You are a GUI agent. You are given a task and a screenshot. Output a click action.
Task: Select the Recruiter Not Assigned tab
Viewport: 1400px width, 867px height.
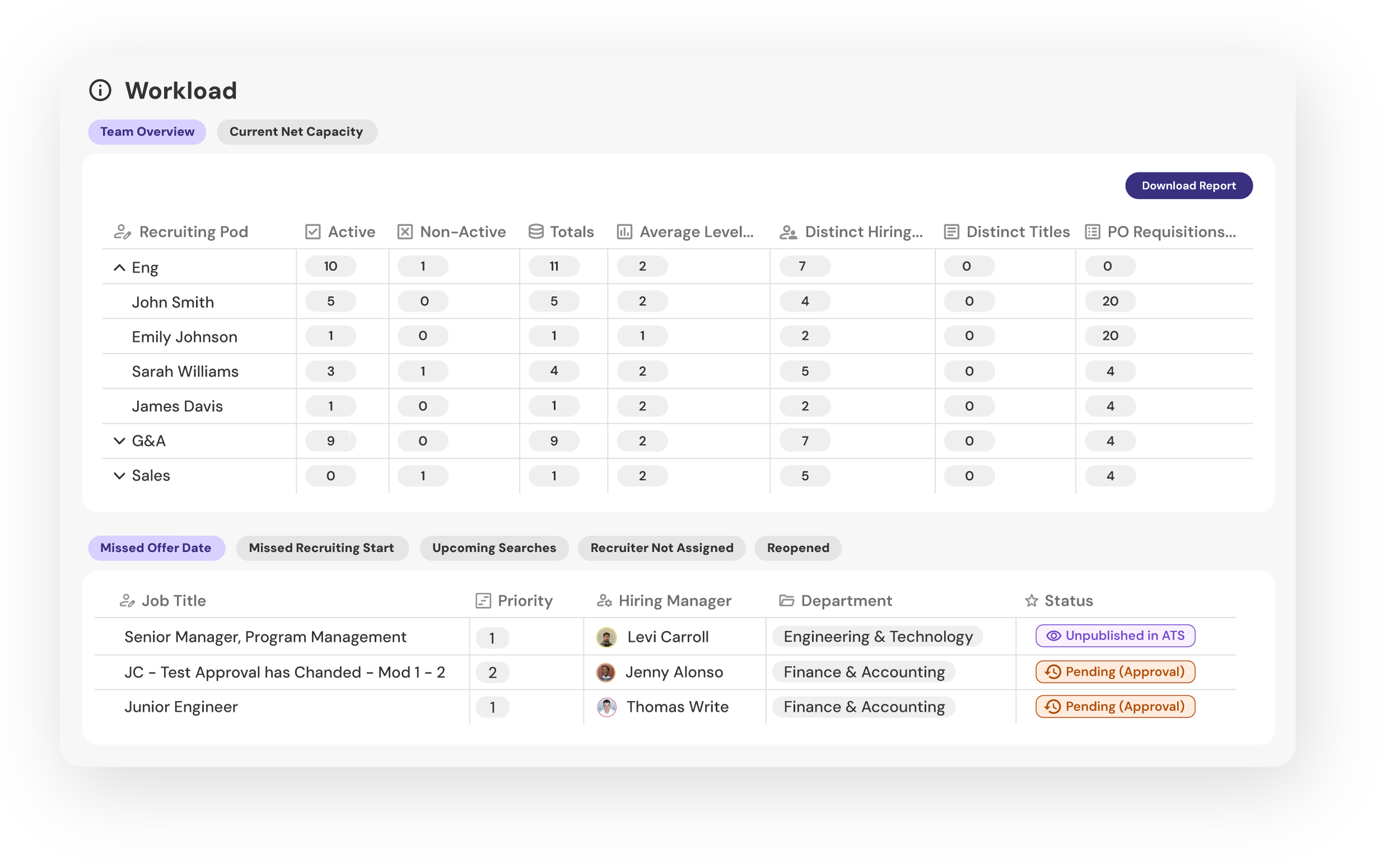(661, 548)
